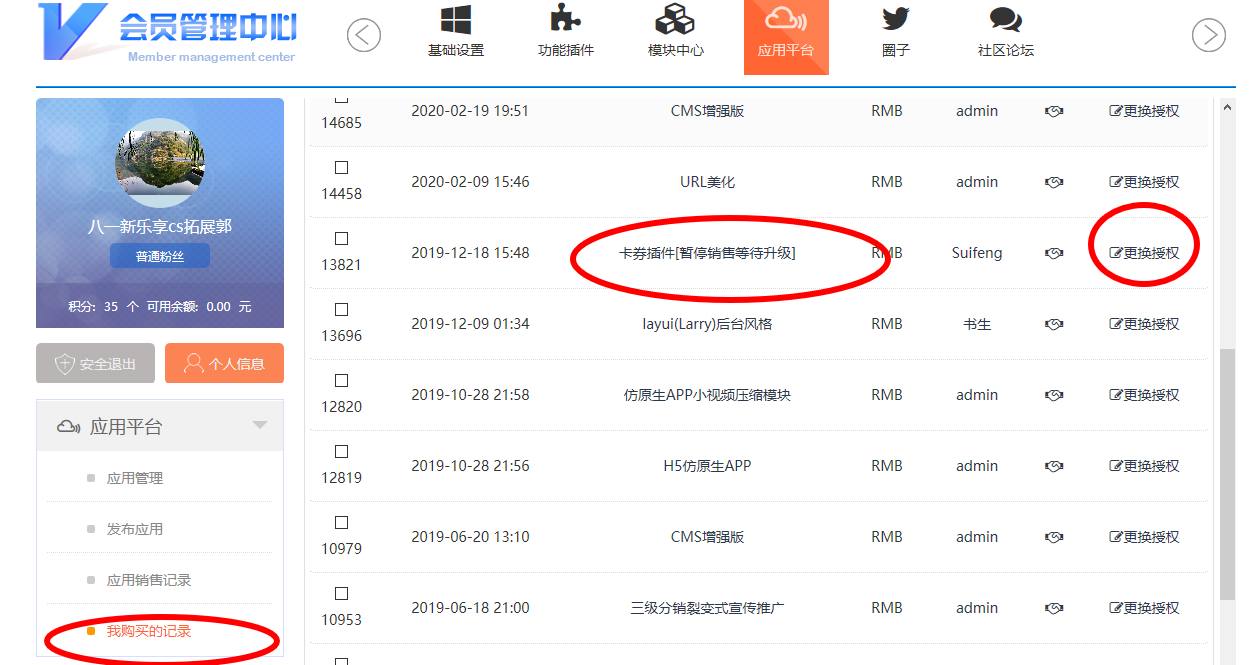Tick checkbox for order 14458
The image size is (1255, 665).
[x=341, y=168]
